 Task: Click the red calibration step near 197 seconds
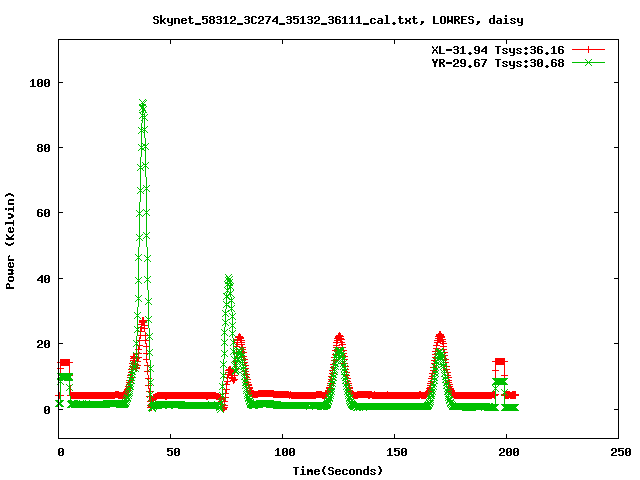[500, 362]
